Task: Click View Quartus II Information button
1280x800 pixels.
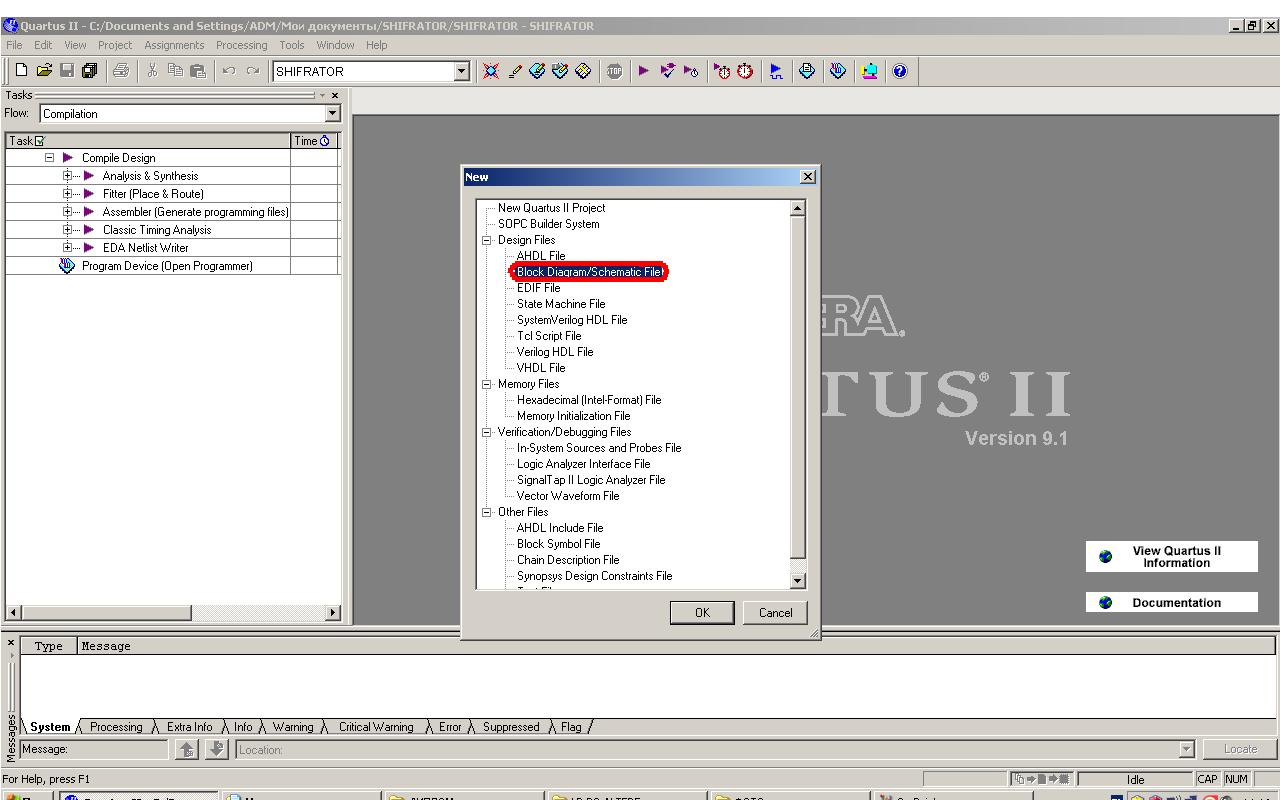Action: click(x=1172, y=557)
